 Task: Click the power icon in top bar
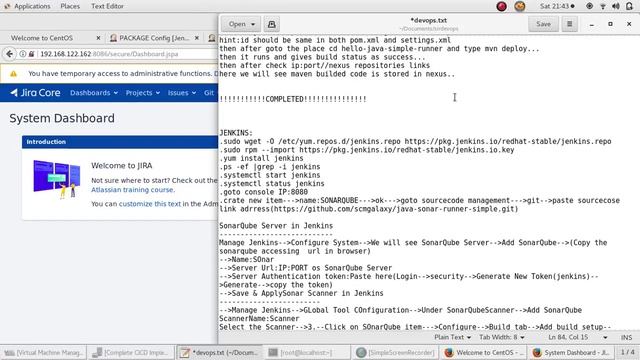(x=629, y=6)
